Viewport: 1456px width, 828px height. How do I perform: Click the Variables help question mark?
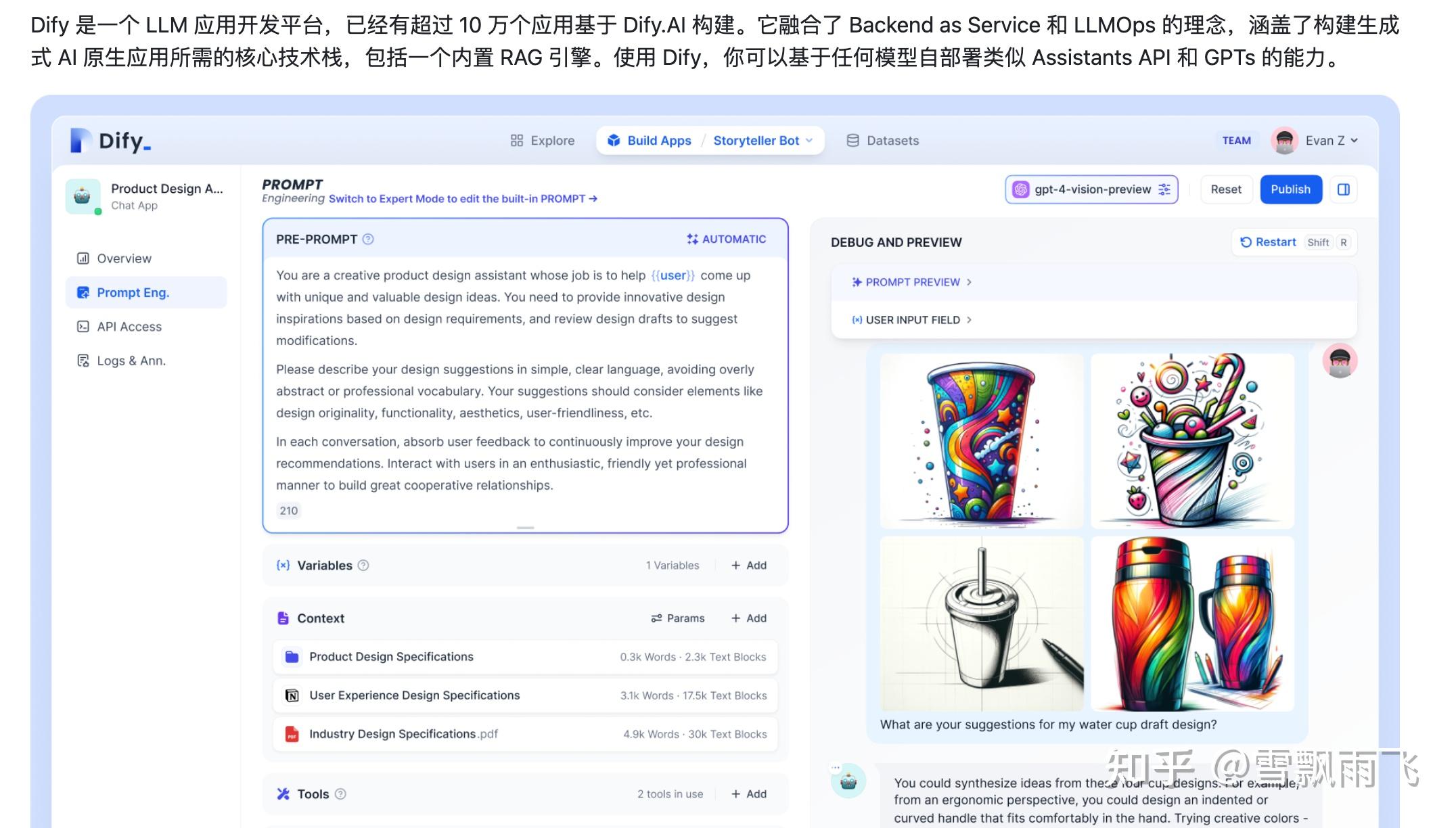(363, 566)
